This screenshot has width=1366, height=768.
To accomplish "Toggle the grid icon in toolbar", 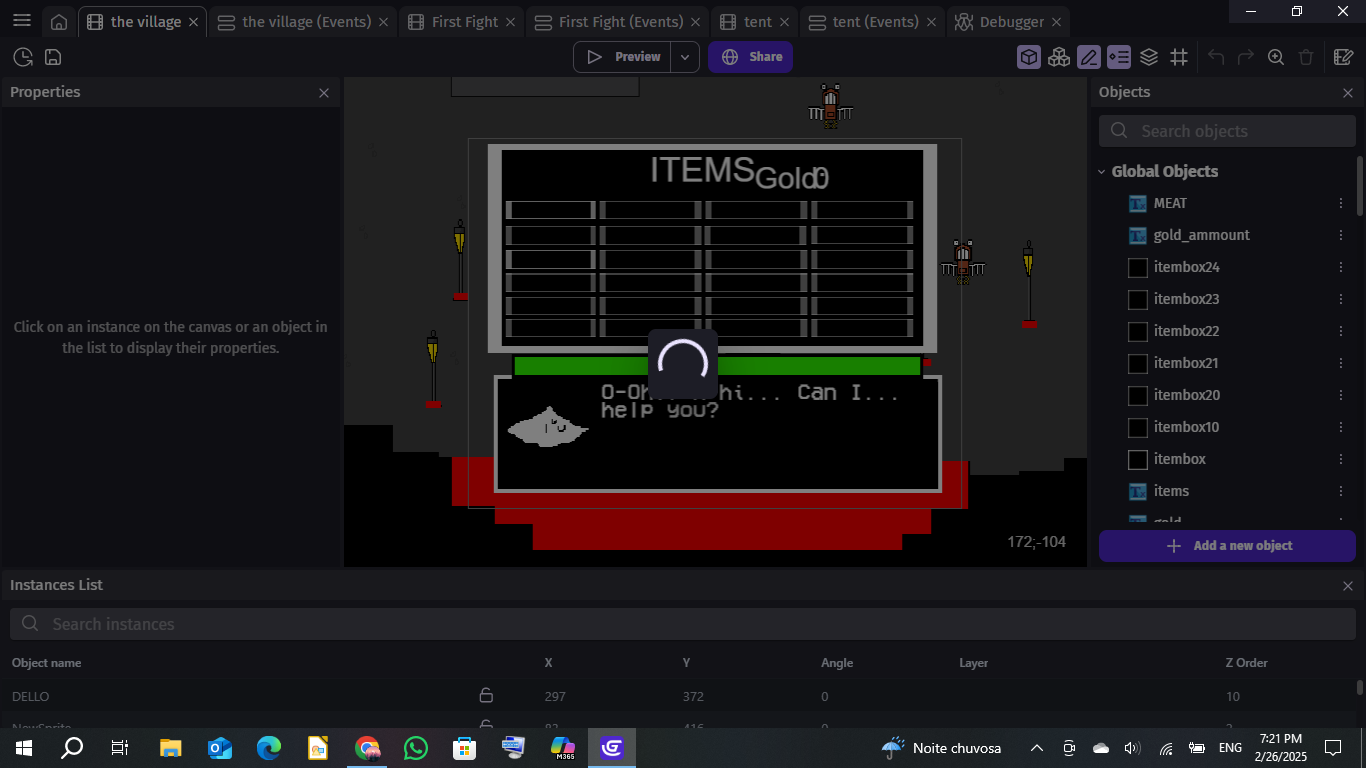I will [1179, 57].
